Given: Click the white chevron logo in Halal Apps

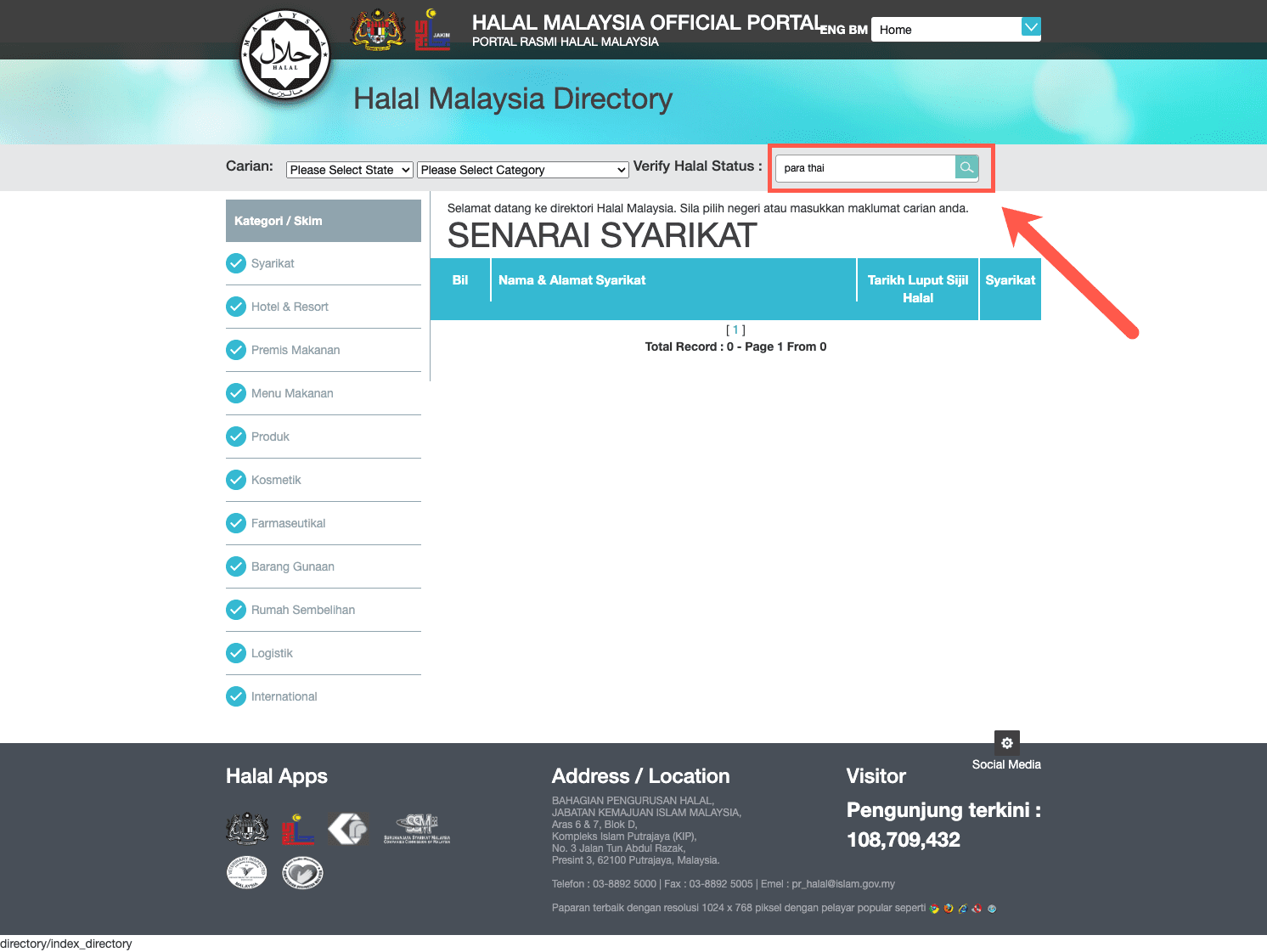Looking at the screenshot, I should click(348, 828).
